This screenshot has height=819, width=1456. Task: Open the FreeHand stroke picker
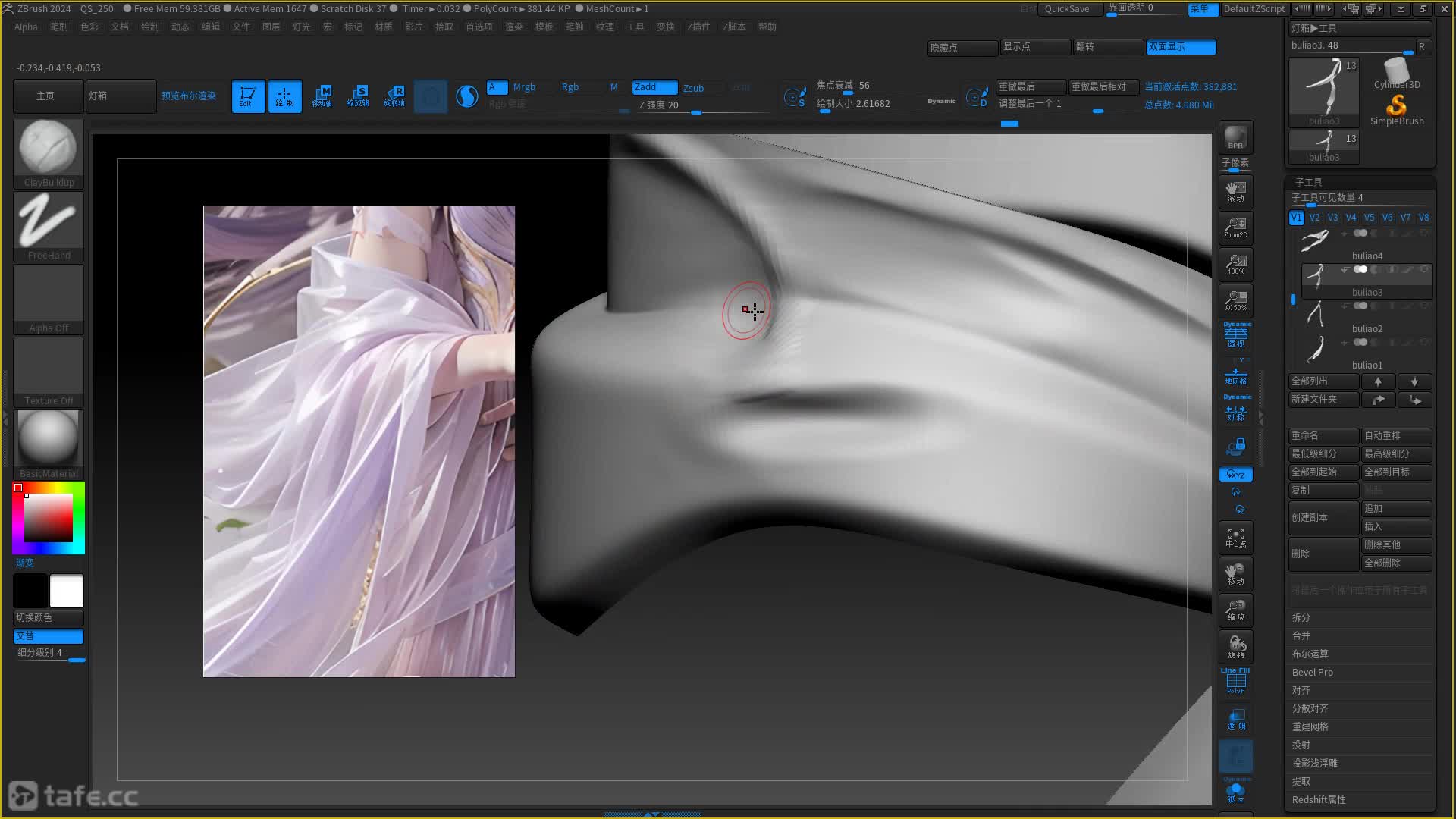pos(49,227)
